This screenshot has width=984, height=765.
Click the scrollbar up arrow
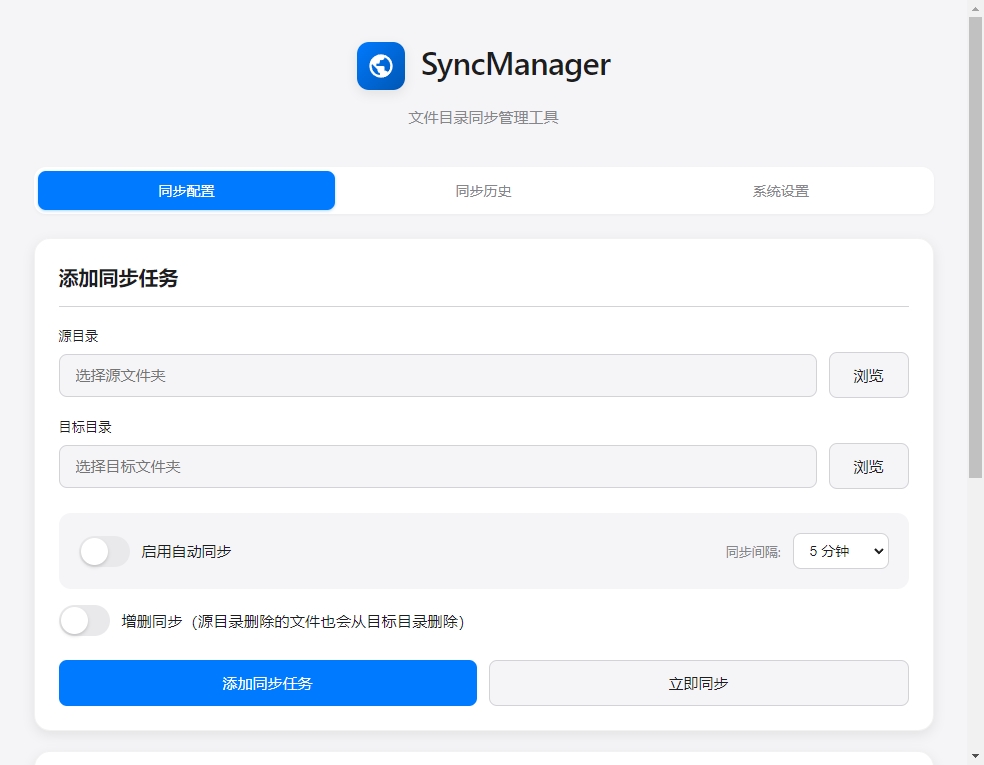pos(975,9)
